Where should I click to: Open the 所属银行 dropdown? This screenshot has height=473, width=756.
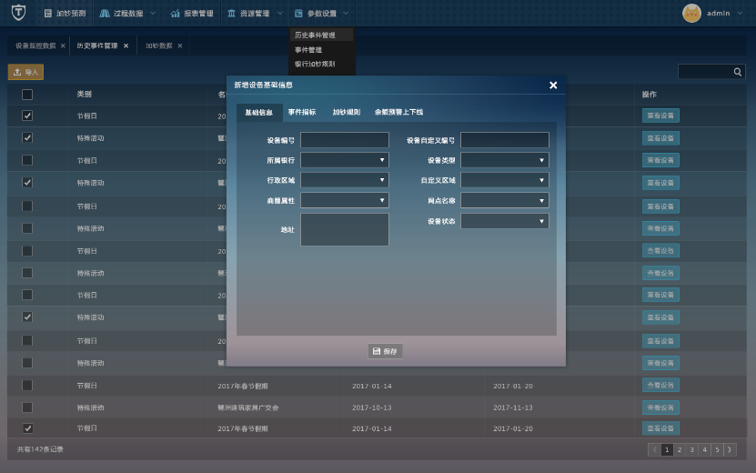pos(344,160)
